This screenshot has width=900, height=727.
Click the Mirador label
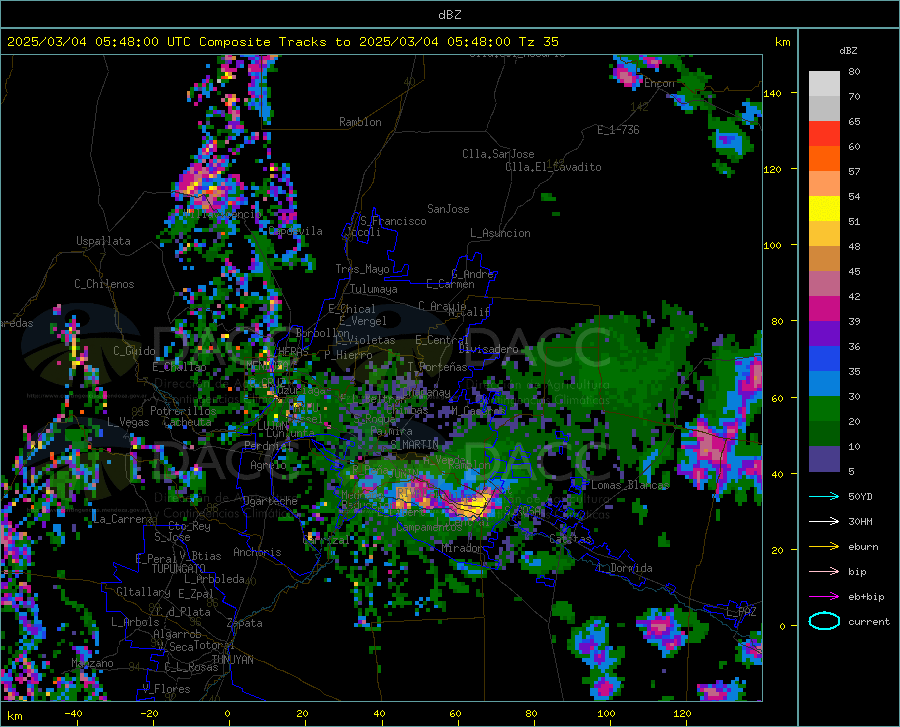pyautogui.click(x=462, y=548)
